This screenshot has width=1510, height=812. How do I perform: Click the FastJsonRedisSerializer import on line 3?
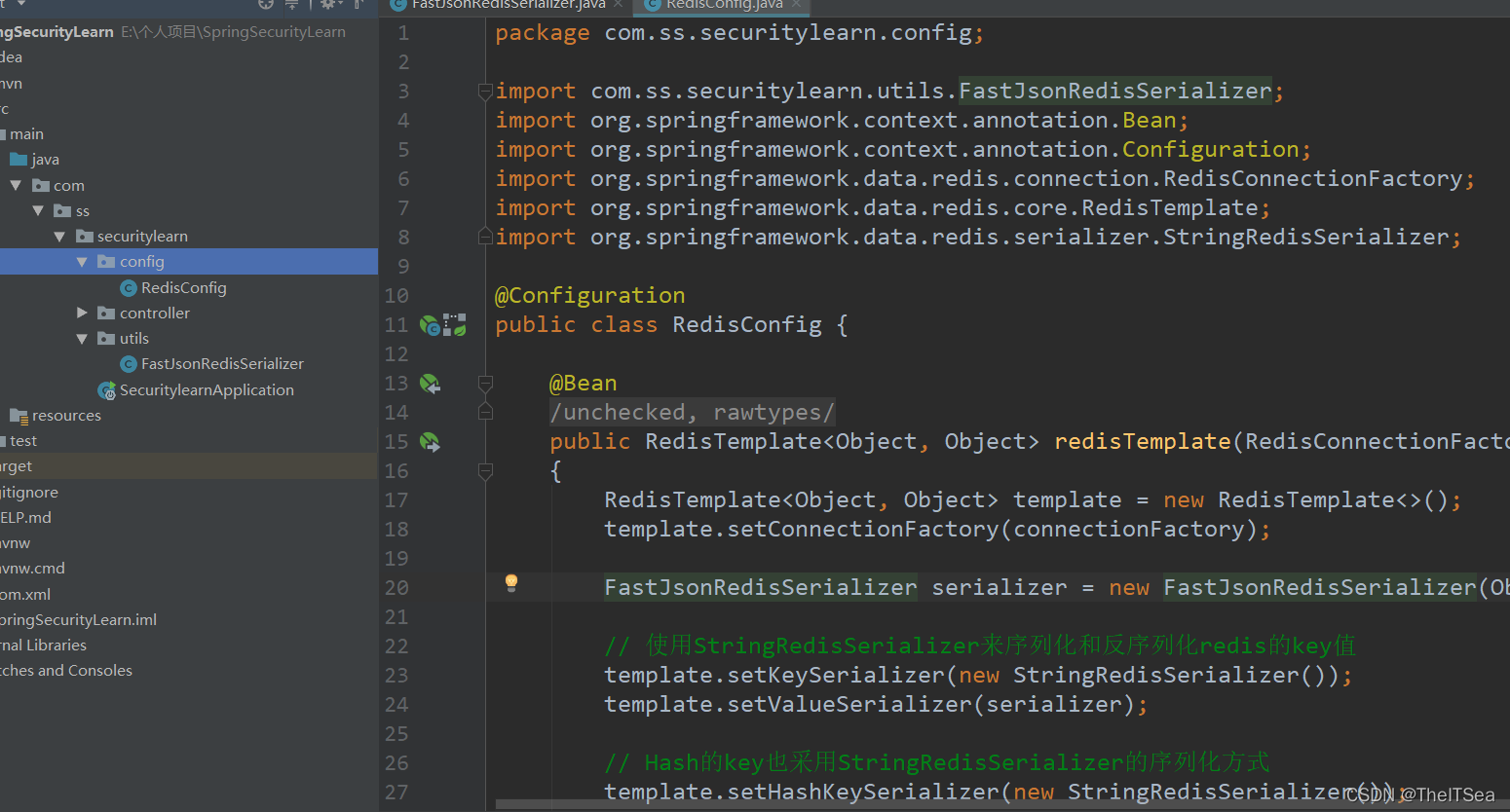tap(1115, 91)
